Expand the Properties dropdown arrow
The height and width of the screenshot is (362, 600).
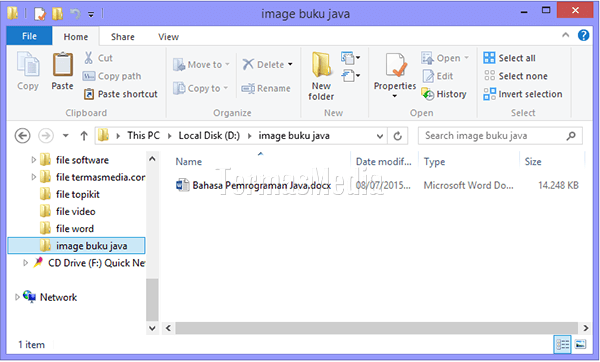click(395, 96)
